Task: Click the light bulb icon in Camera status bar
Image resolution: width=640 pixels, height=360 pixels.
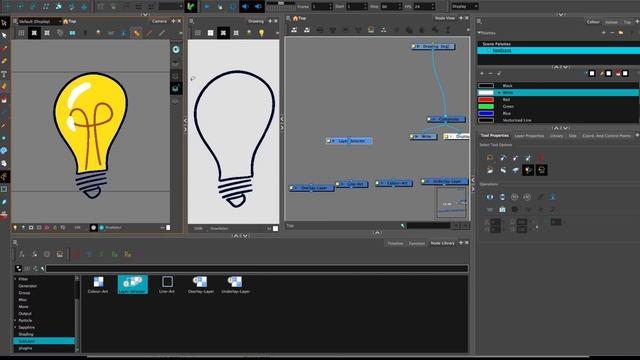Action: [x=15, y=228]
